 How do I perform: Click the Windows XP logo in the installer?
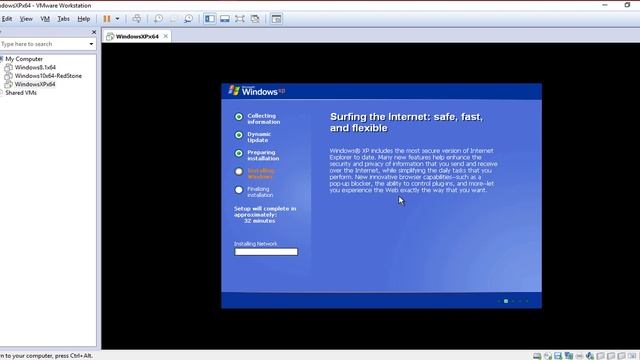(x=257, y=91)
